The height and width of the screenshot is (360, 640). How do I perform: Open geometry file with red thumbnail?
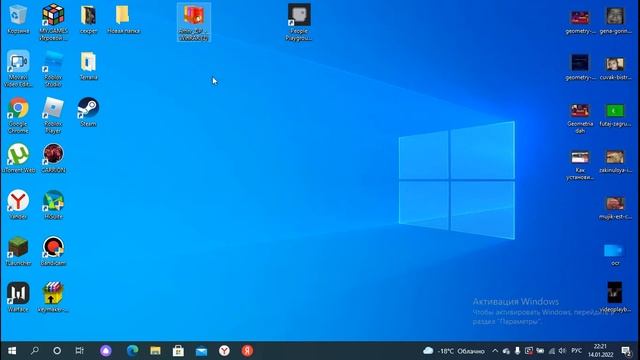point(580,22)
